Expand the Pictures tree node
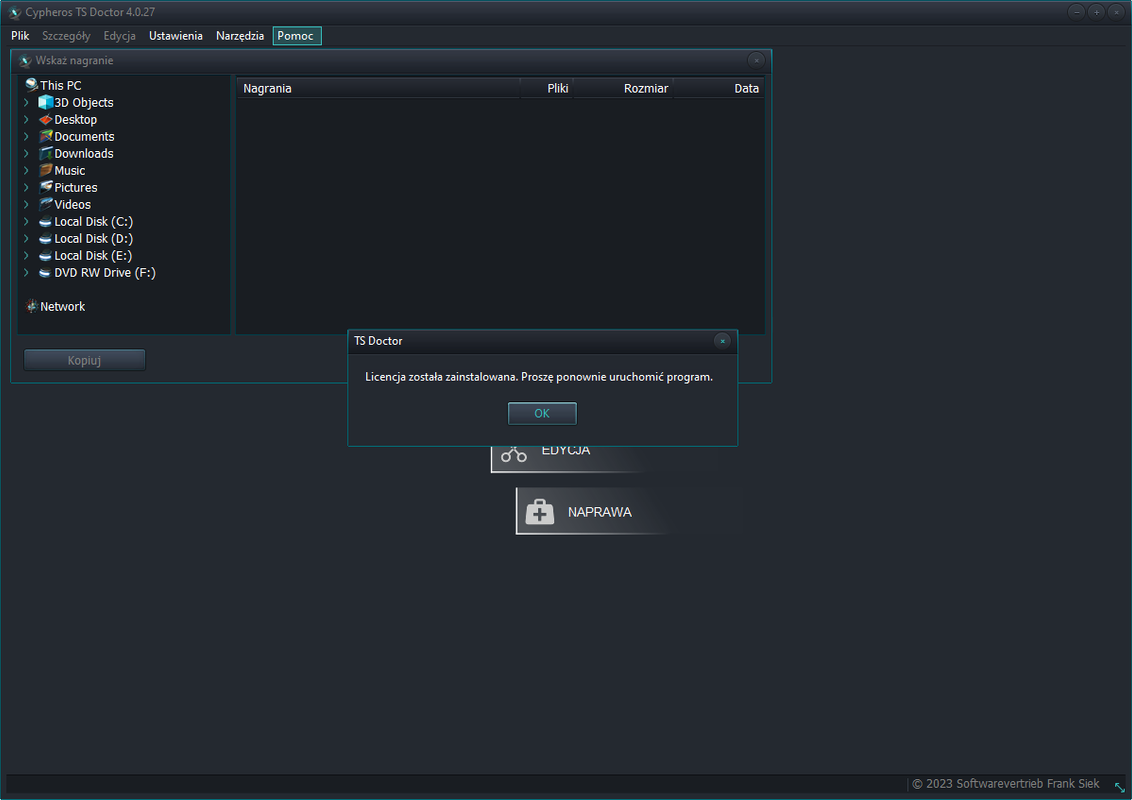This screenshot has width=1132, height=800. 27,187
